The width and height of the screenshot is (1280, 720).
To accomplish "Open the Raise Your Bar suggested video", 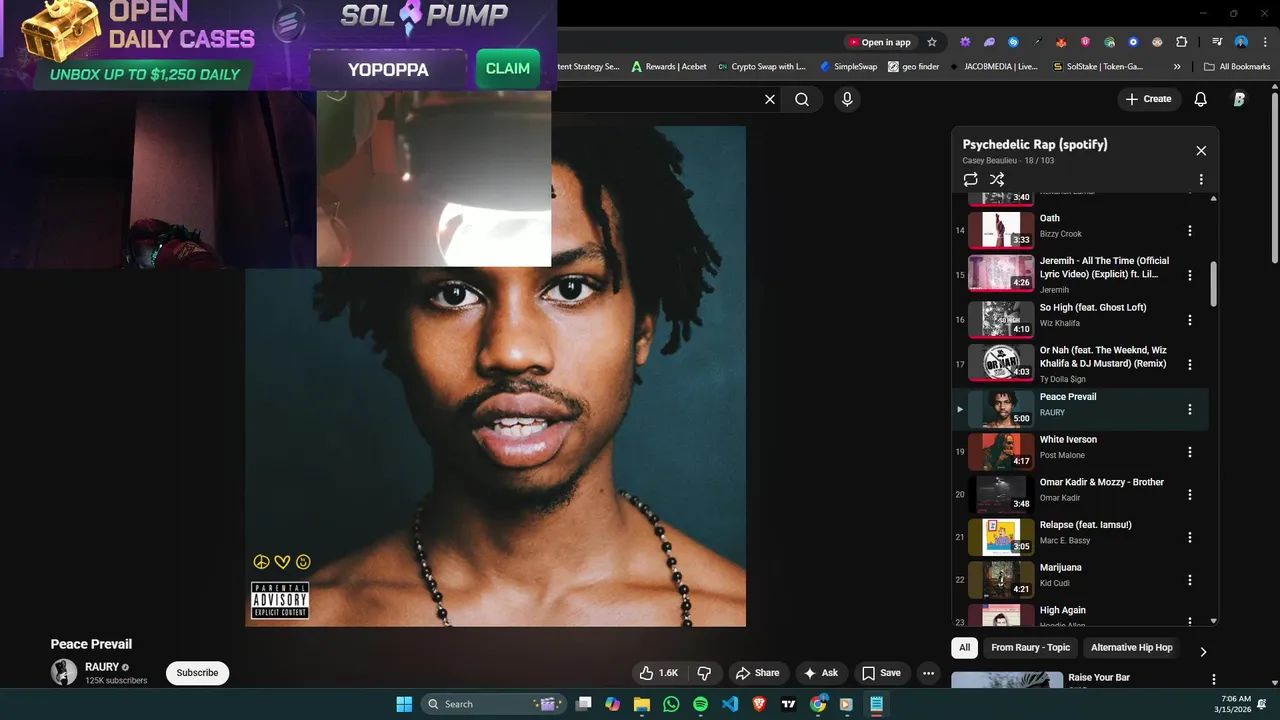I will tap(1099, 678).
